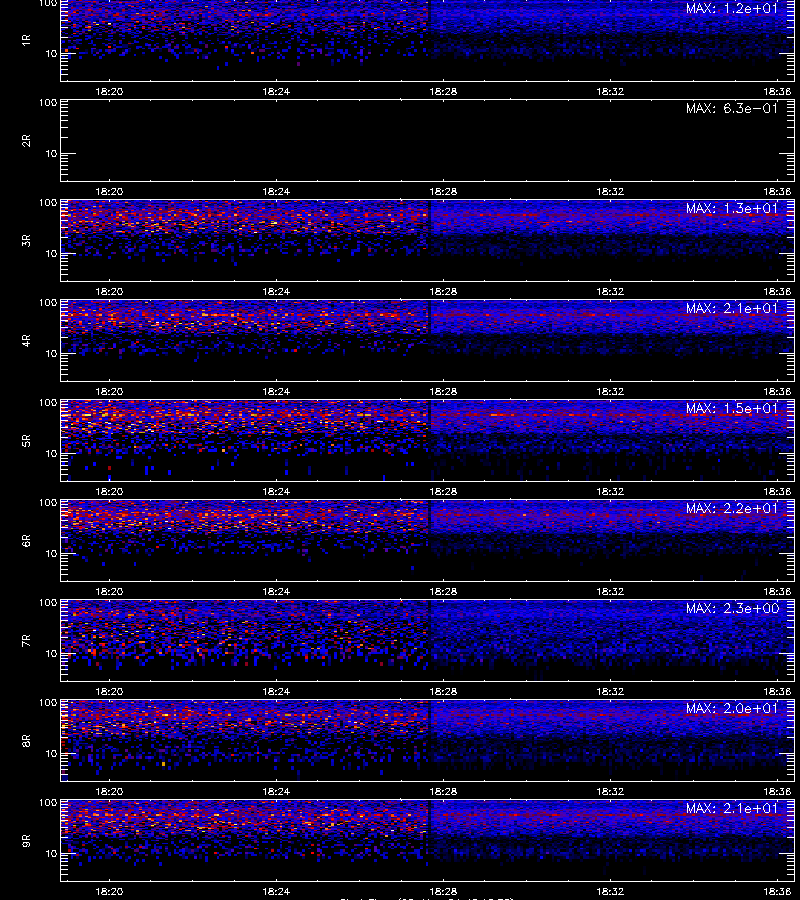This screenshot has height=900, width=800.
Task: Click the '10' y-axis value of panel 8R
Action: click(51, 754)
